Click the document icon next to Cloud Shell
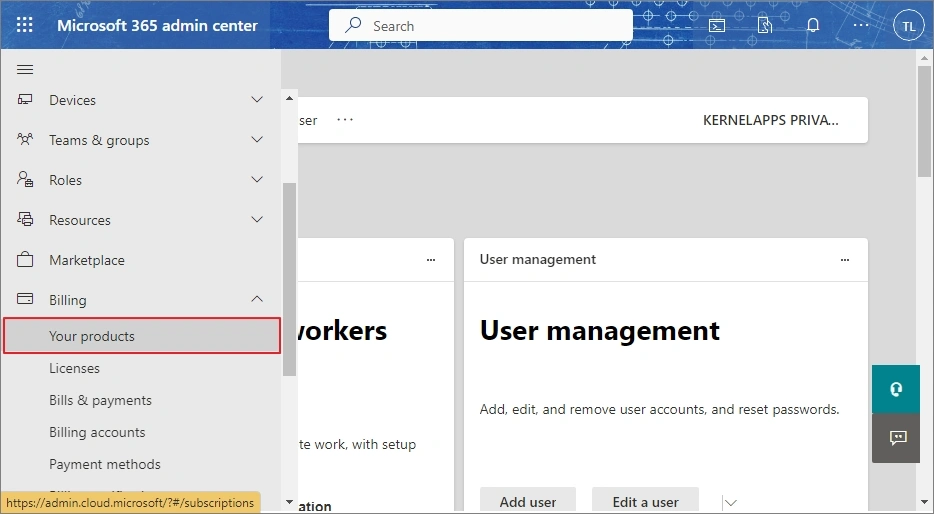The height and width of the screenshot is (514, 934). [x=765, y=26]
